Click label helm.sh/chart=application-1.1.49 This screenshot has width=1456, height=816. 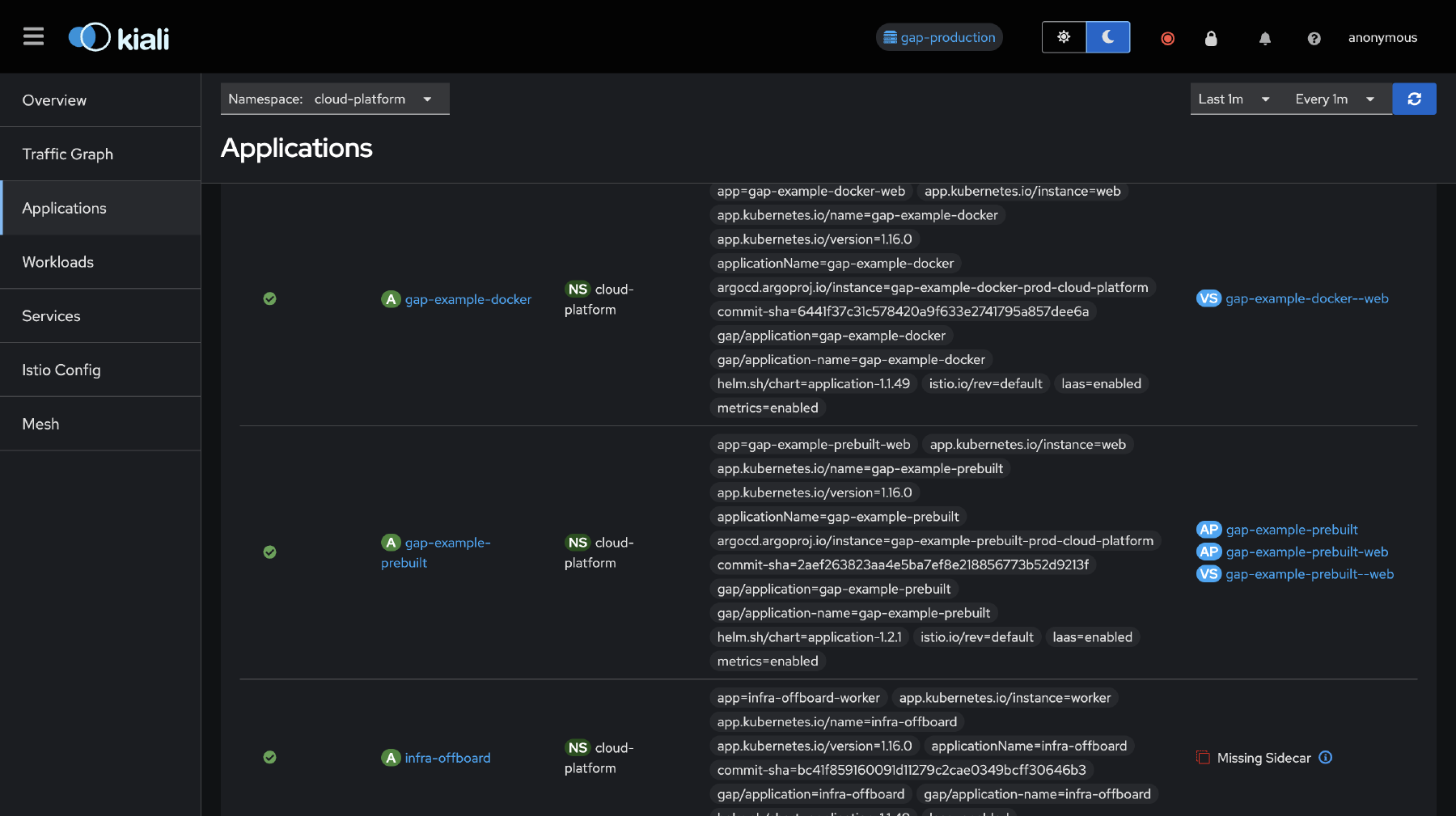[x=813, y=384]
